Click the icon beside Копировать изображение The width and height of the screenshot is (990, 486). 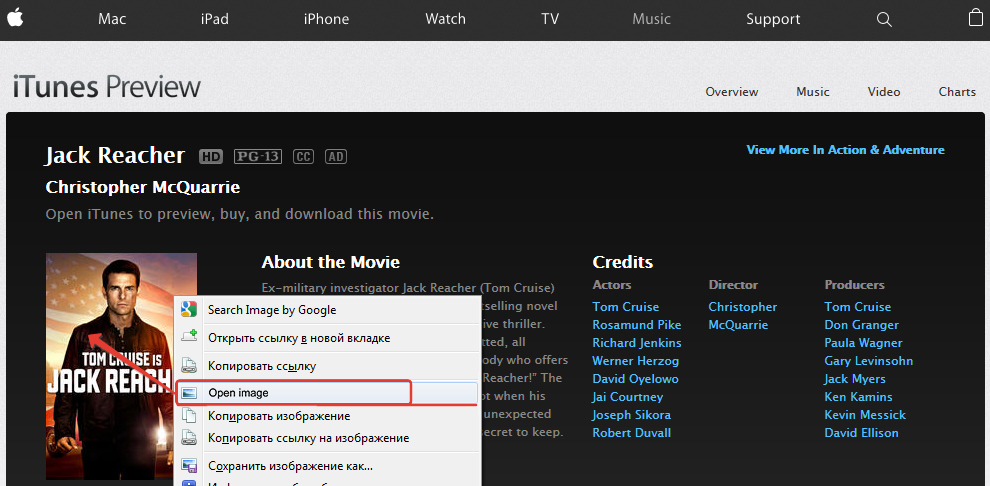(189, 415)
